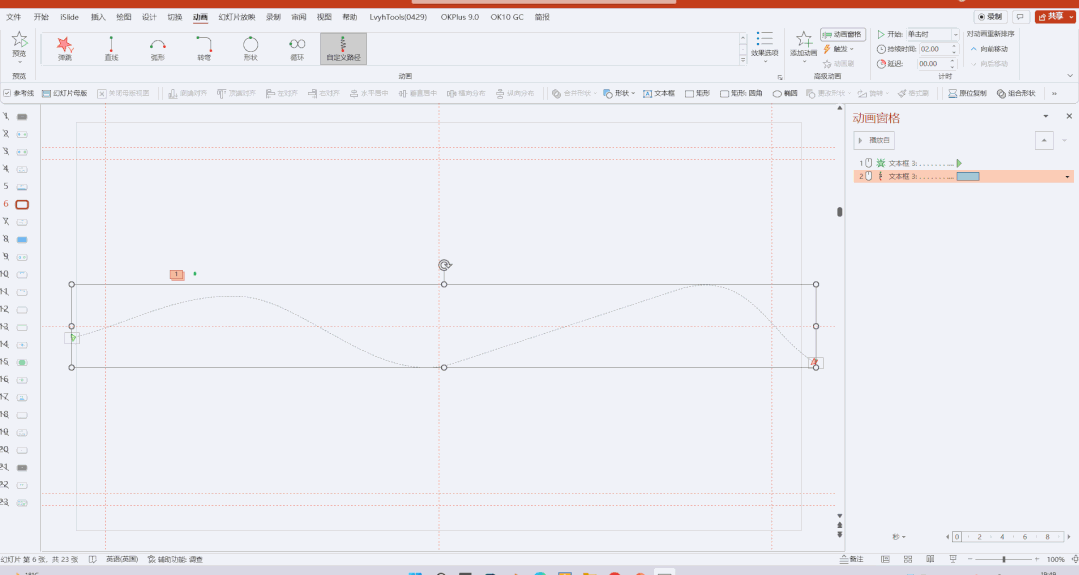Click blue timing bar of animation entry 2
Viewport: 1079px width, 575px height.
pos(968,177)
